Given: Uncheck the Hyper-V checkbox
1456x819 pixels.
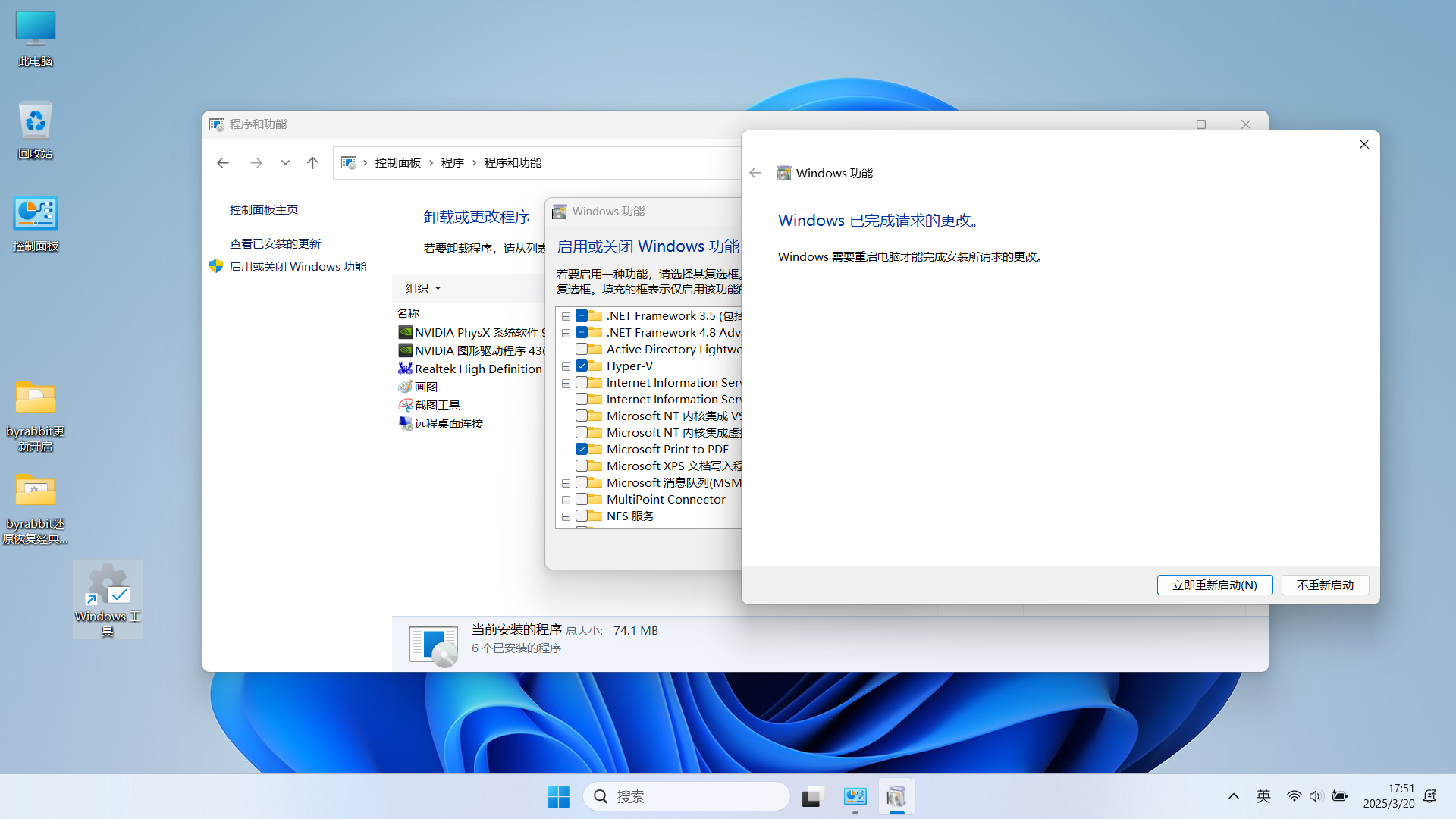Looking at the screenshot, I should coord(582,366).
